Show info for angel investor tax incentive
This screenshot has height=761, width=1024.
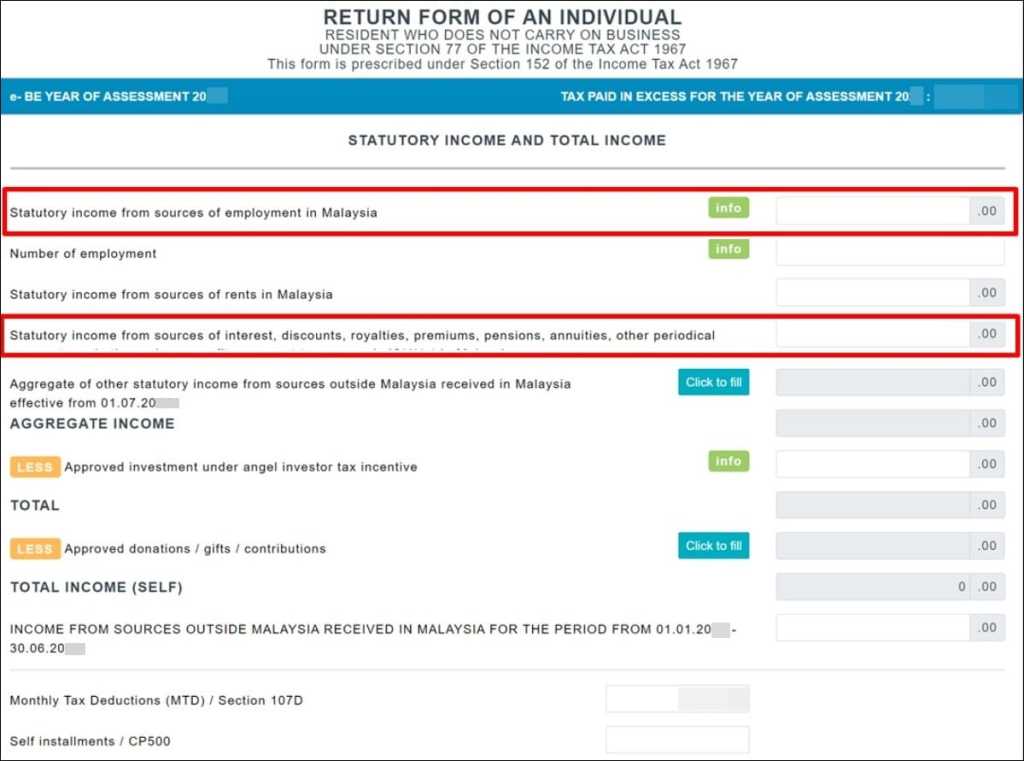728,461
